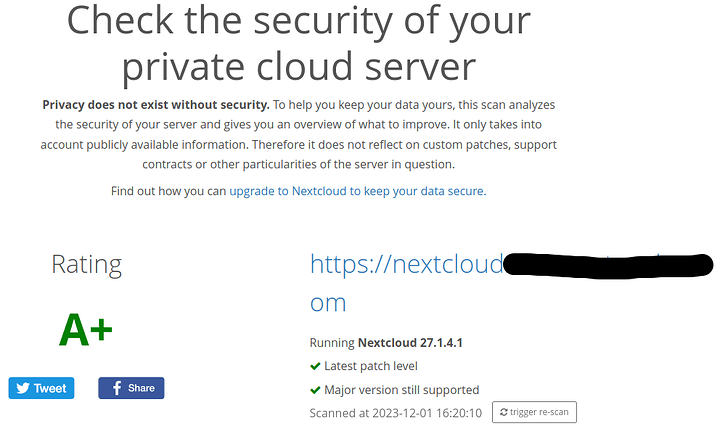Viewport: 720px width, 434px height.
Task: Click the Facebook f logo icon
Action: coord(117,388)
